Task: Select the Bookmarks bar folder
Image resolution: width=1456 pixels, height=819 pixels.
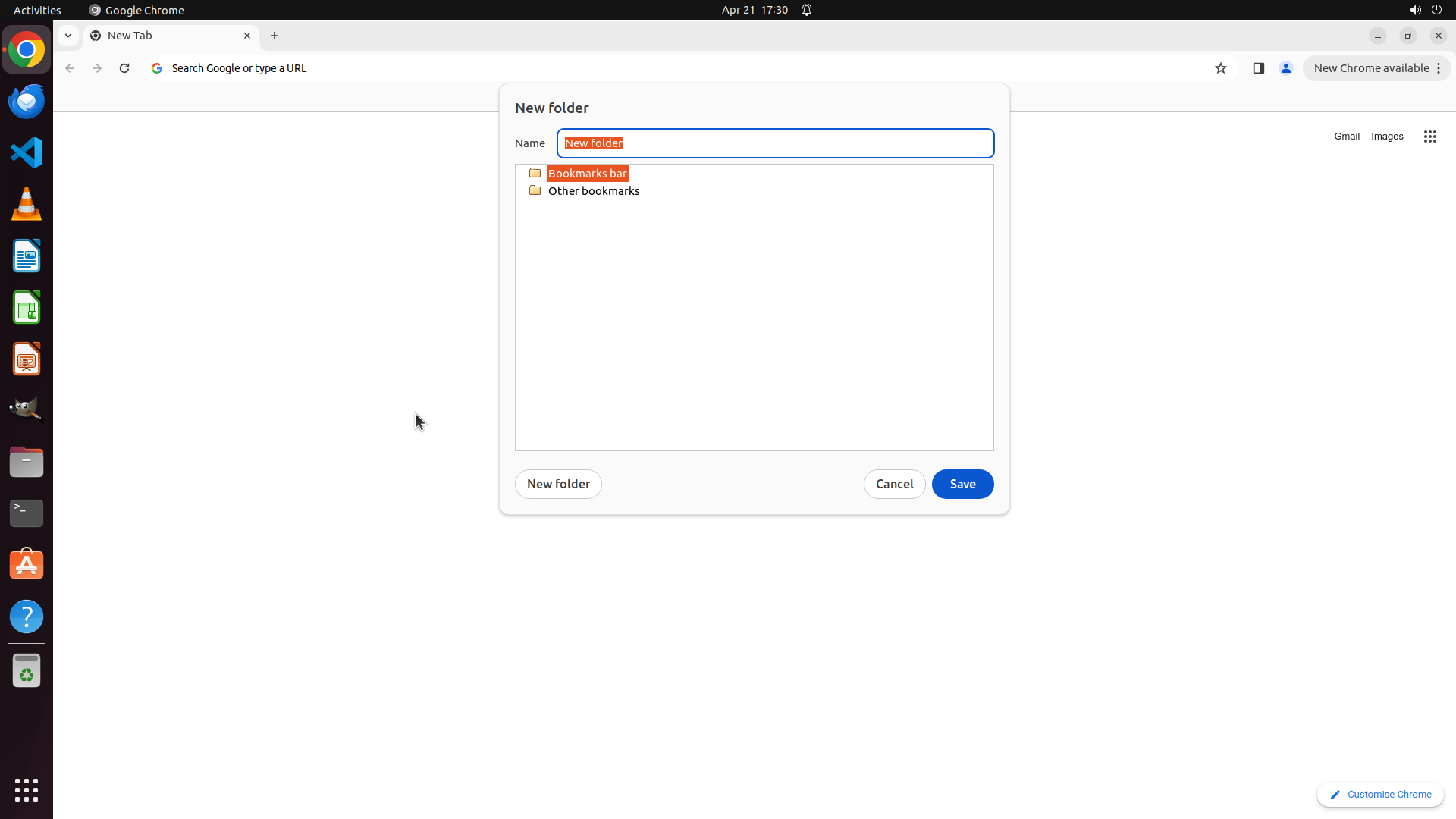Action: pos(587,174)
